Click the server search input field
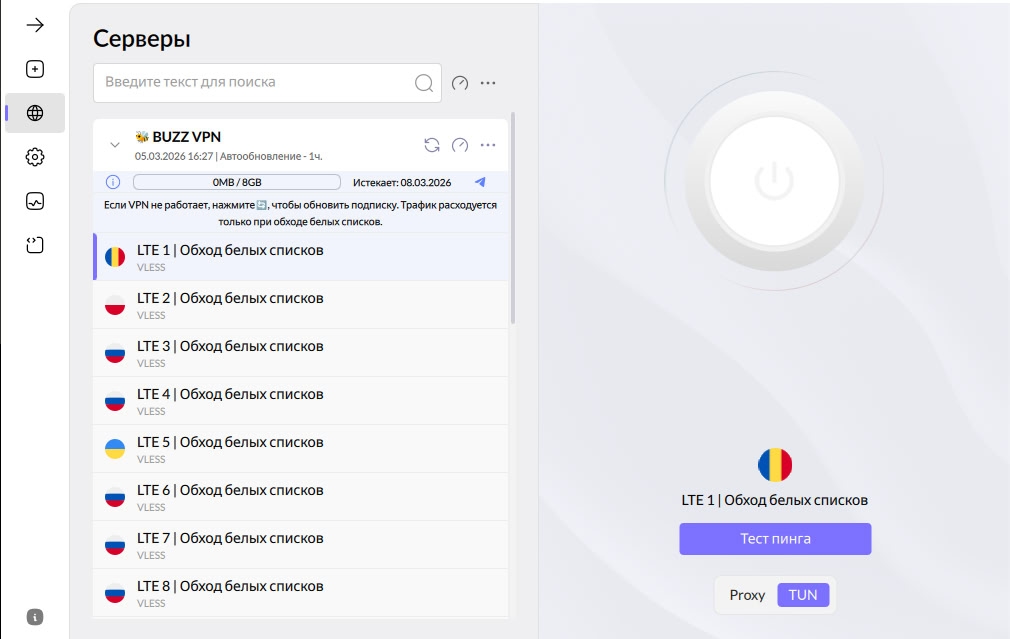The height and width of the screenshot is (639, 1010). (255, 83)
